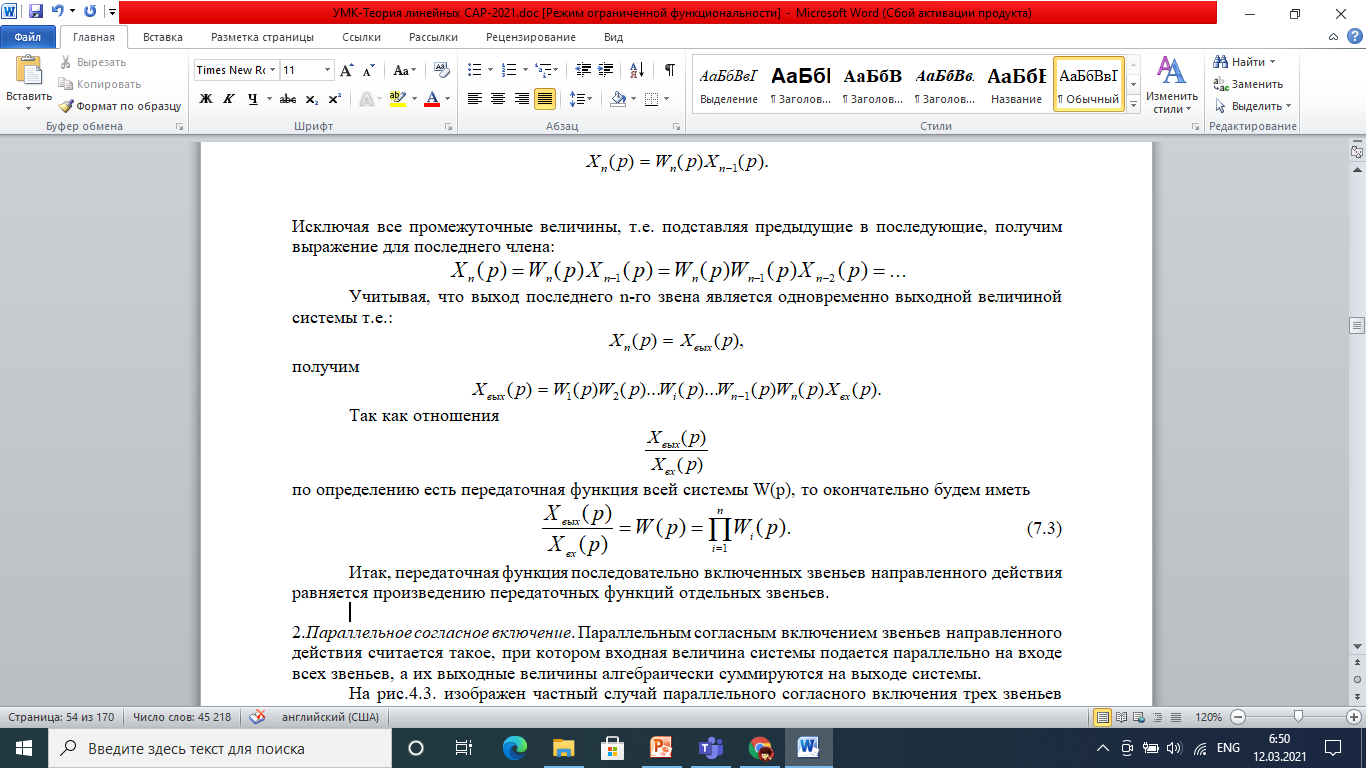
Task: Switch to the Ссылки tab
Action: [x=361, y=37]
